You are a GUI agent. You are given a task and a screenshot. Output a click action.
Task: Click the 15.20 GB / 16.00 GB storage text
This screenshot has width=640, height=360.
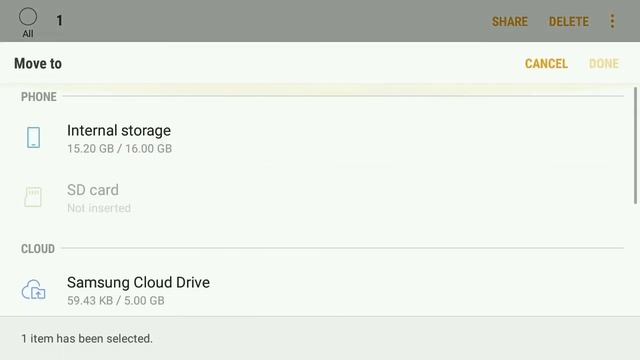point(119,149)
